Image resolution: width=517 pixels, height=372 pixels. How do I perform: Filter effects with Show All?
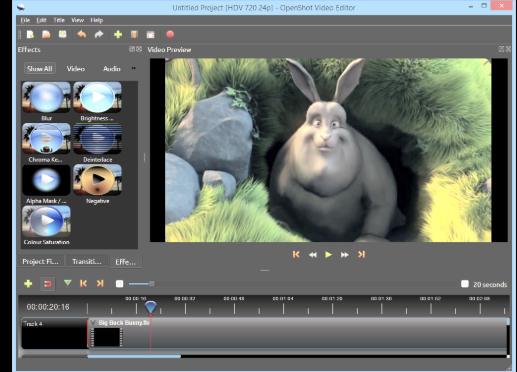coord(40,69)
